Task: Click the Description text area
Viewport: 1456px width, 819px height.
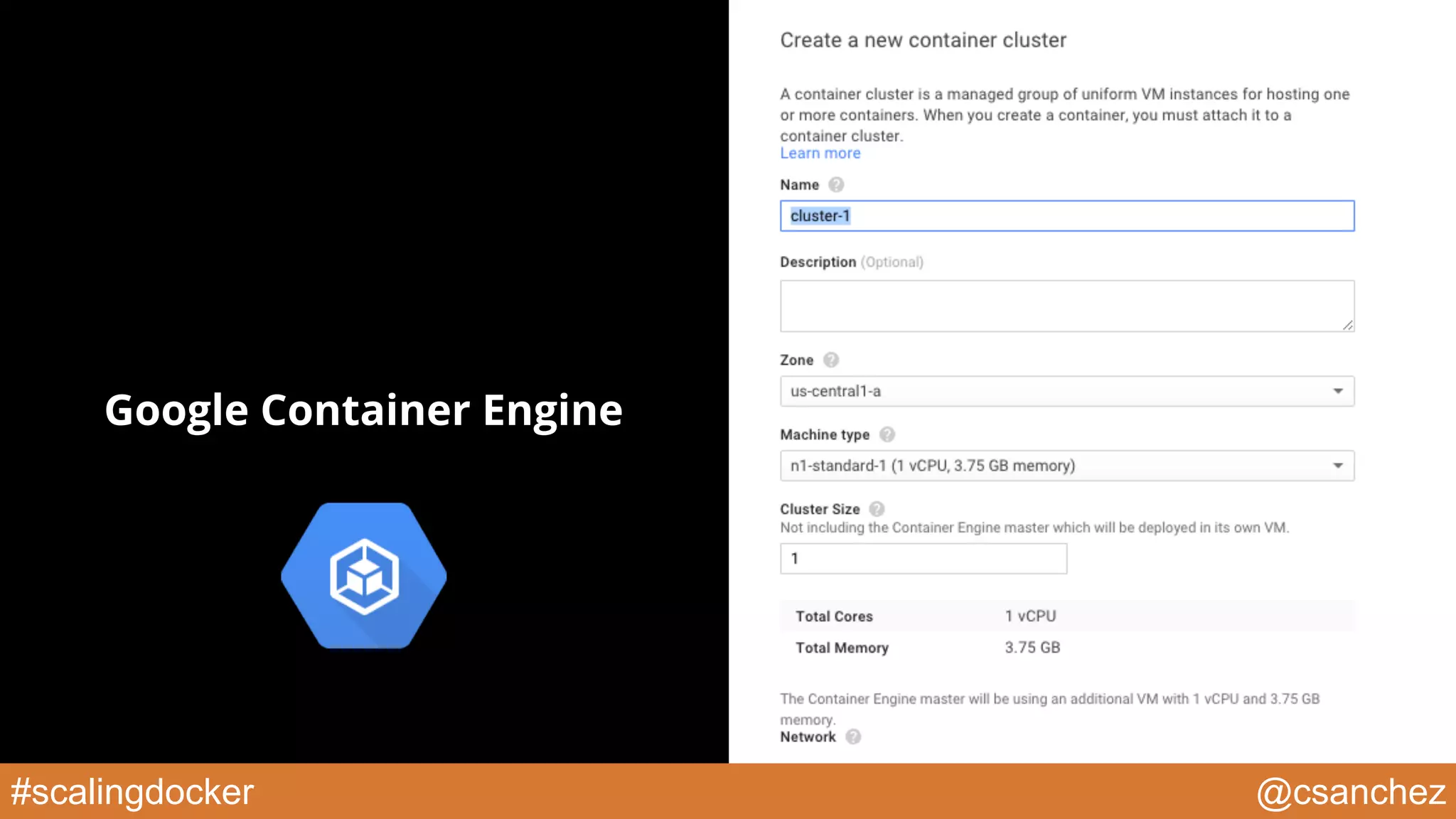Action: click(1067, 306)
